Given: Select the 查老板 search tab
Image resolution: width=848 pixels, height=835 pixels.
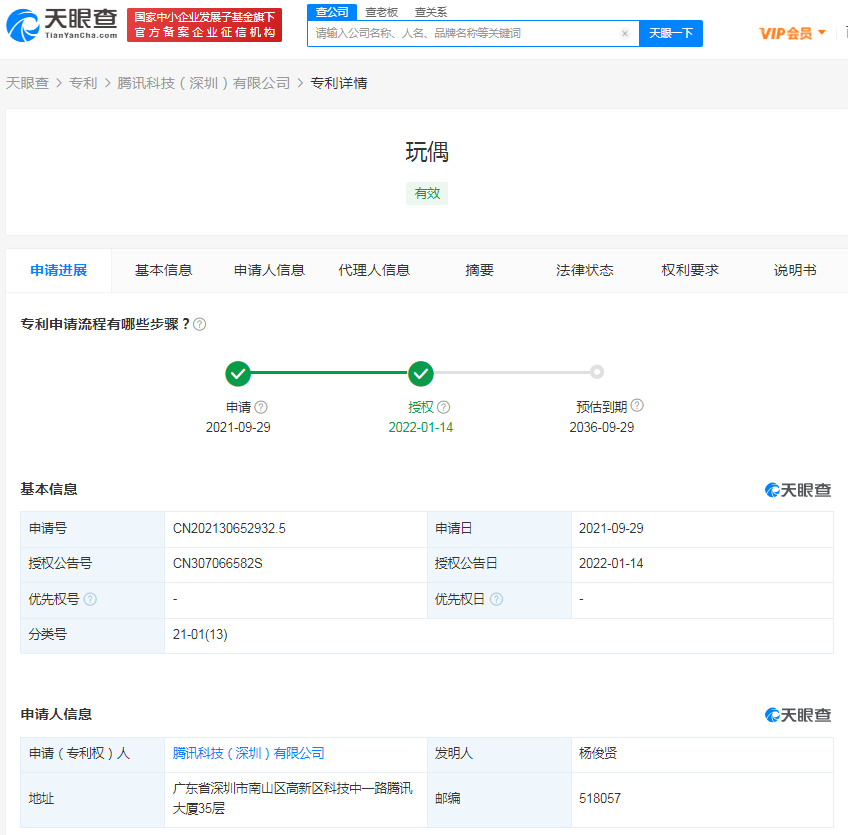Looking at the screenshot, I should click(381, 12).
